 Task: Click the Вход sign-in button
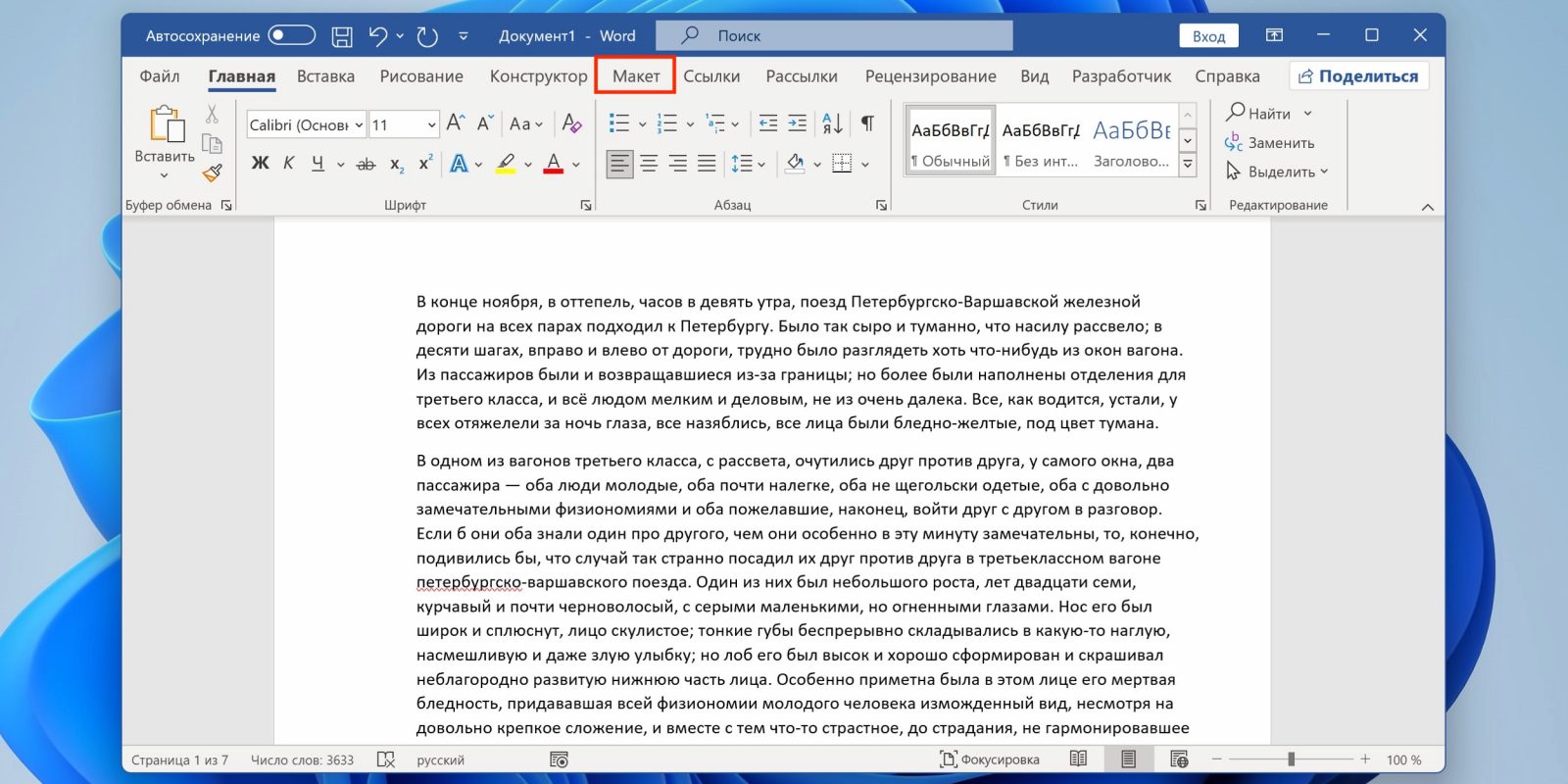click(1208, 36)
